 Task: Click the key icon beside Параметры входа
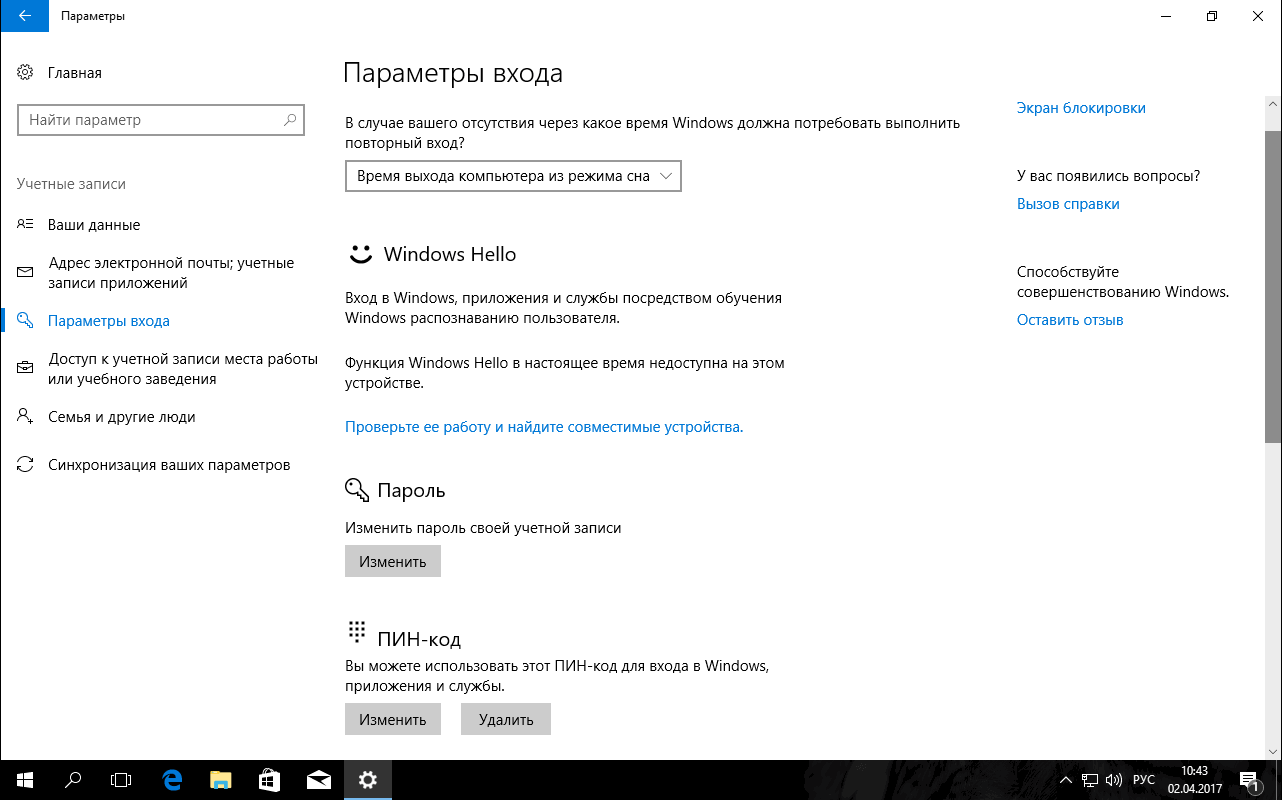pyautogui.click(x=26, y=321)
